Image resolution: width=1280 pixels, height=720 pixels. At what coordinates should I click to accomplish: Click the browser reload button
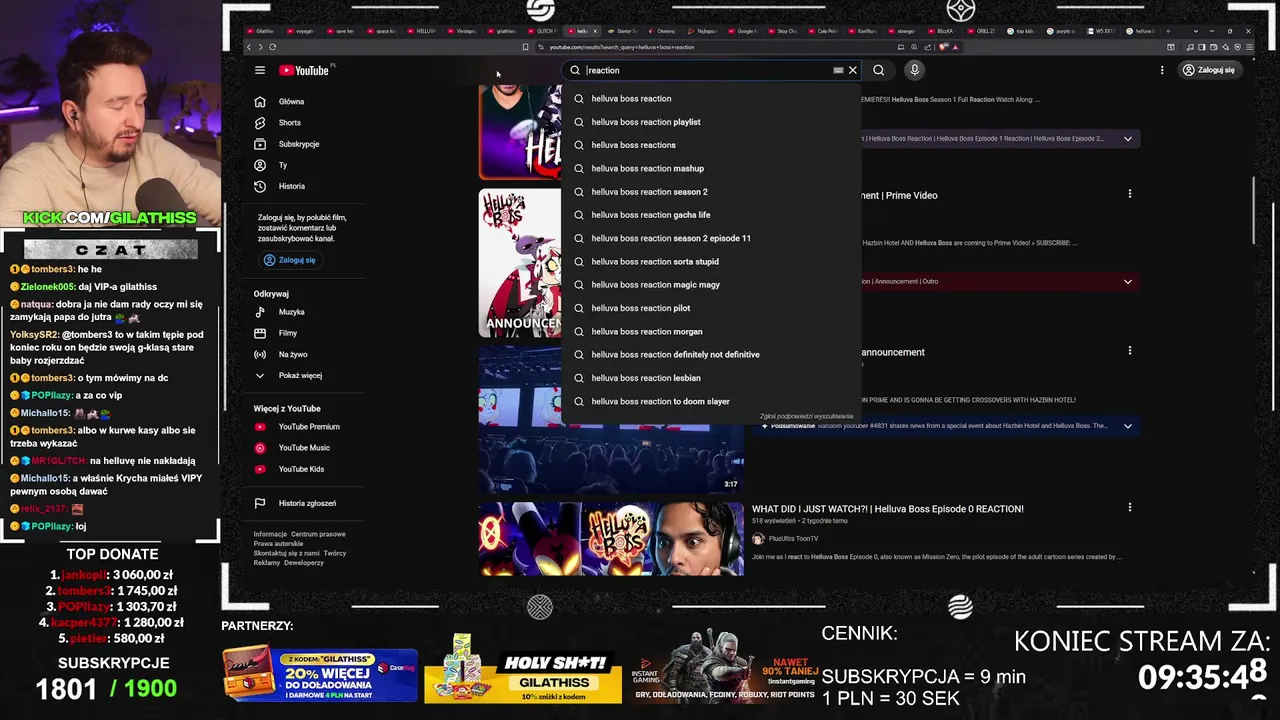point(272,47)
